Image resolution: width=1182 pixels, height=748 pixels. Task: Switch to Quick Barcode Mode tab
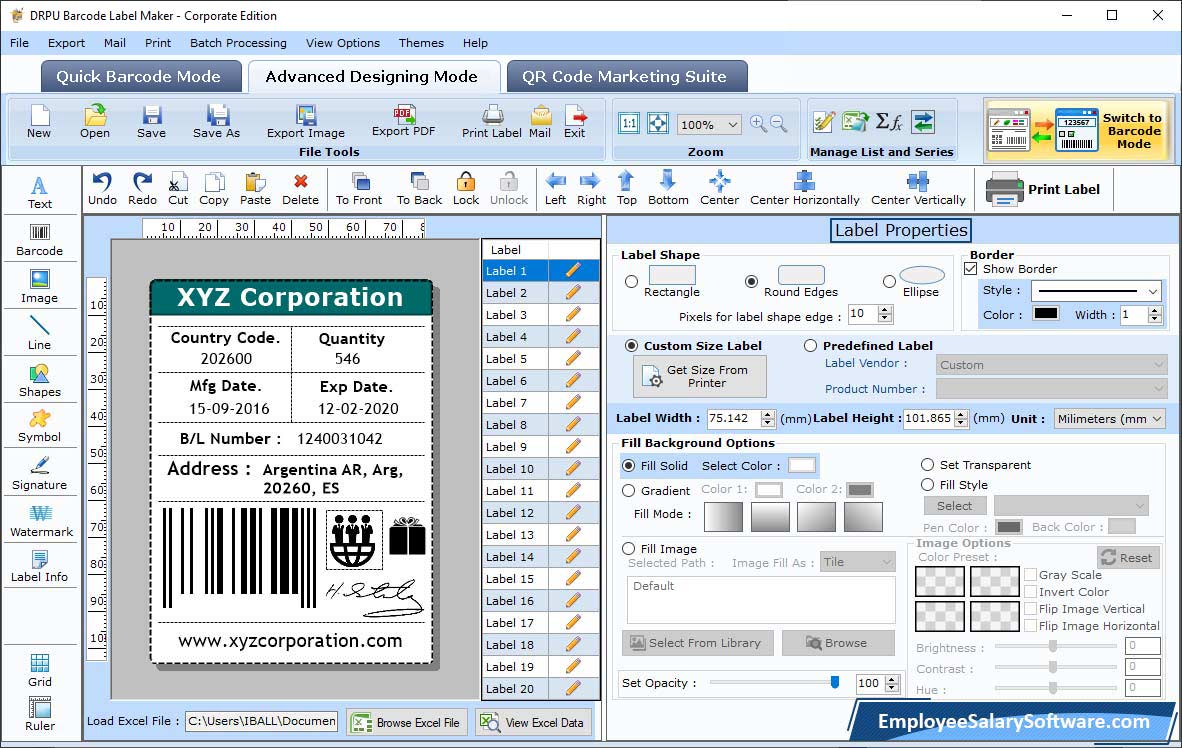pyautogui.click(x=140, y=76)
